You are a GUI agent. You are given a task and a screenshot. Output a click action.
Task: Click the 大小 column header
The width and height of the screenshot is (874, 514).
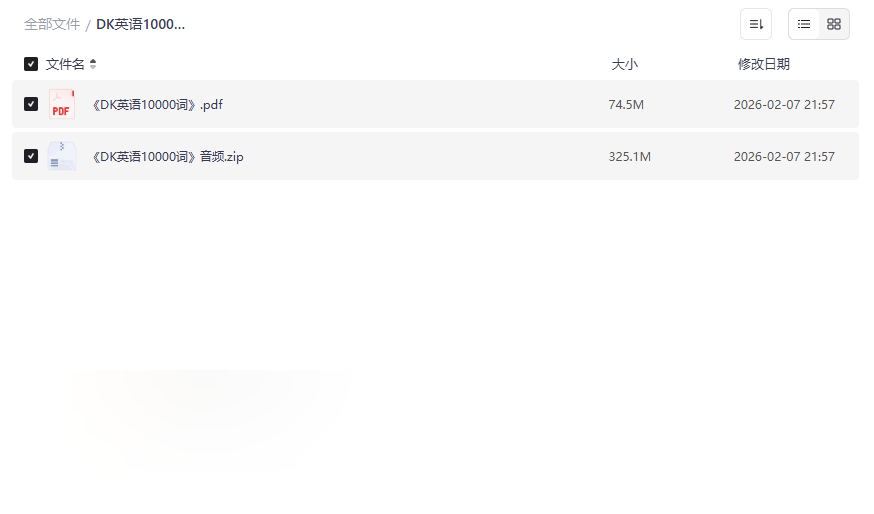coord(624,64)
